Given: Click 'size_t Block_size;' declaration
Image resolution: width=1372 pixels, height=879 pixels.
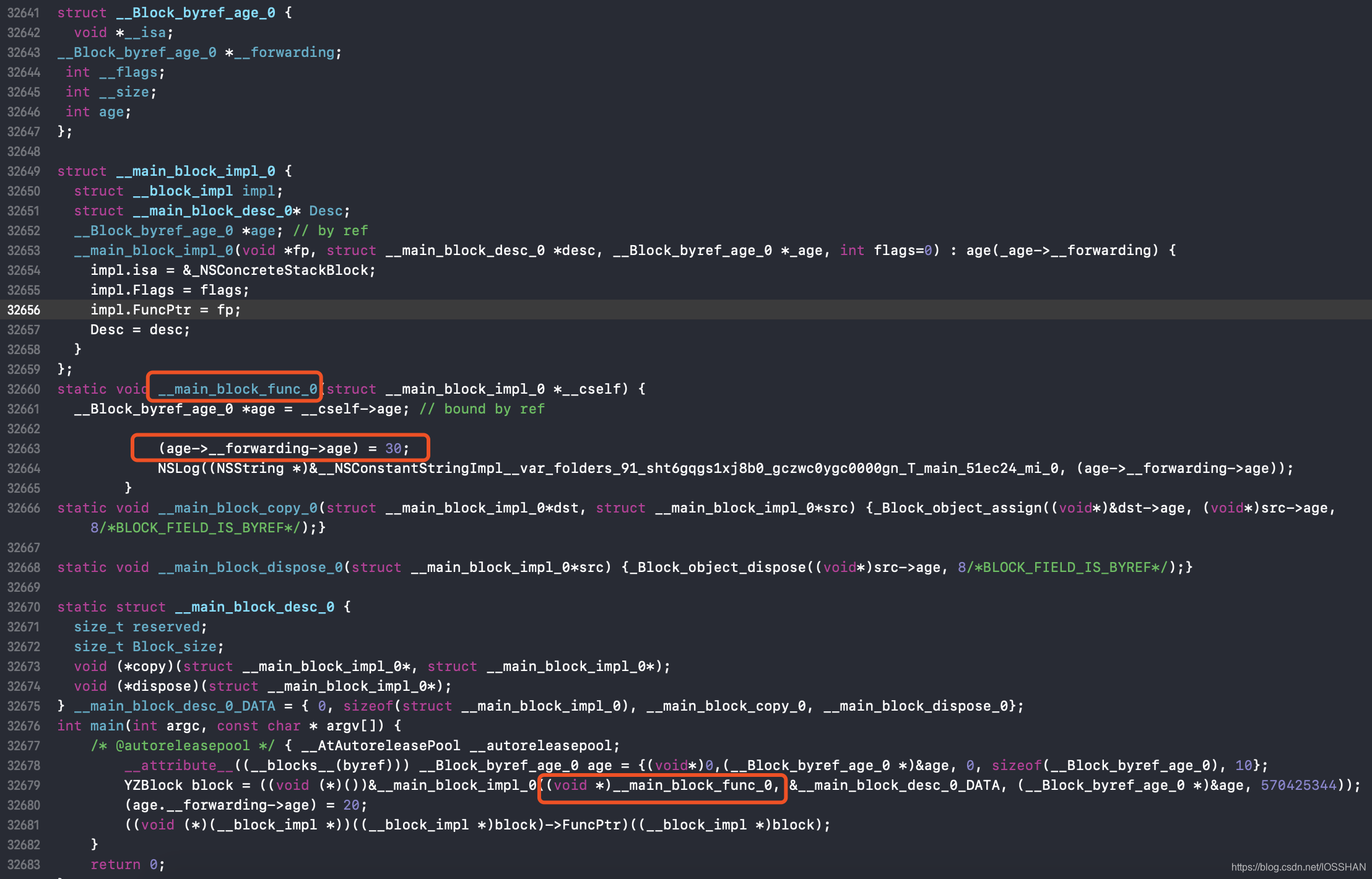Looking at the screenshot, I should pos(149,647).
